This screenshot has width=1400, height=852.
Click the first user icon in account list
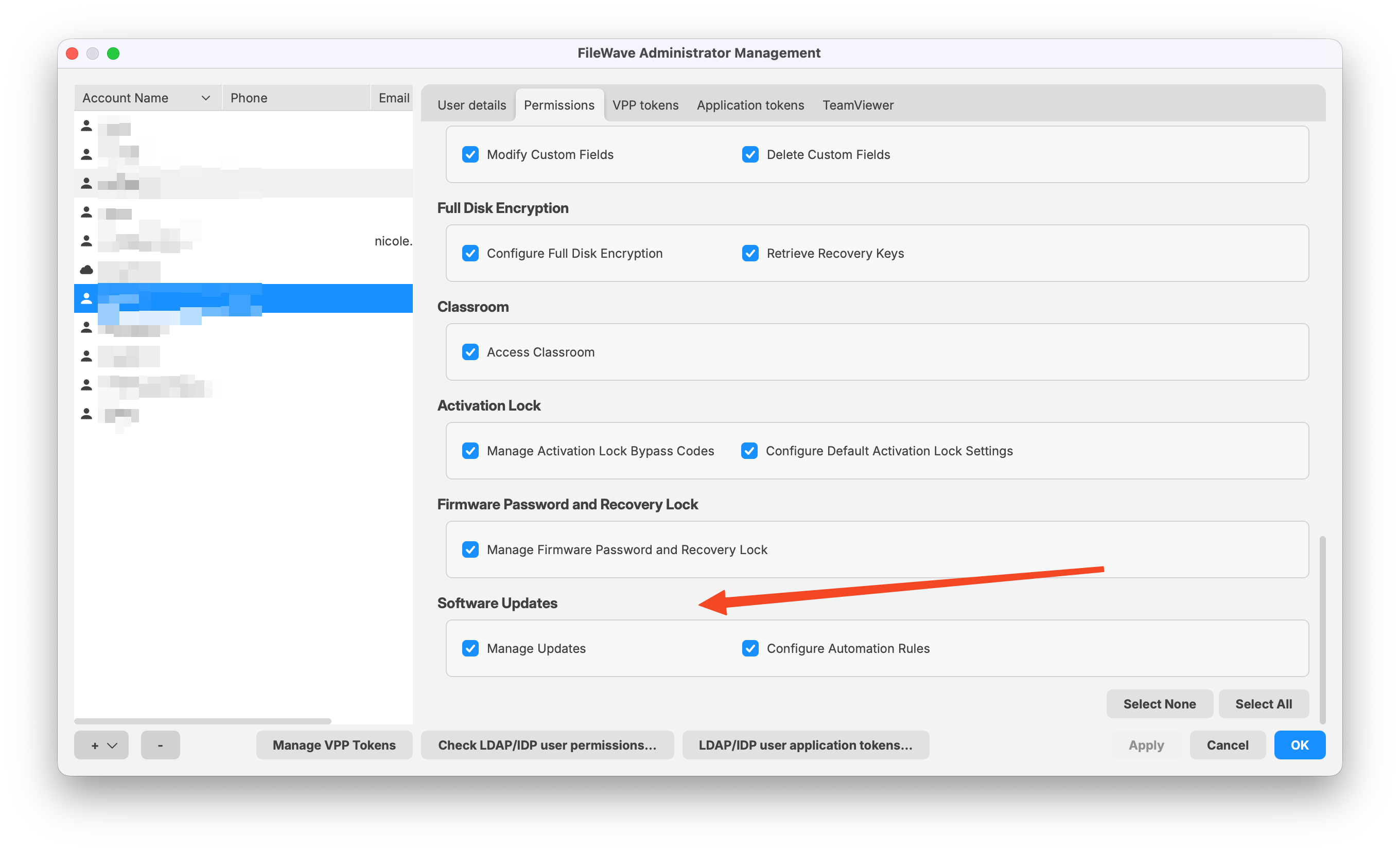(86, 126)
